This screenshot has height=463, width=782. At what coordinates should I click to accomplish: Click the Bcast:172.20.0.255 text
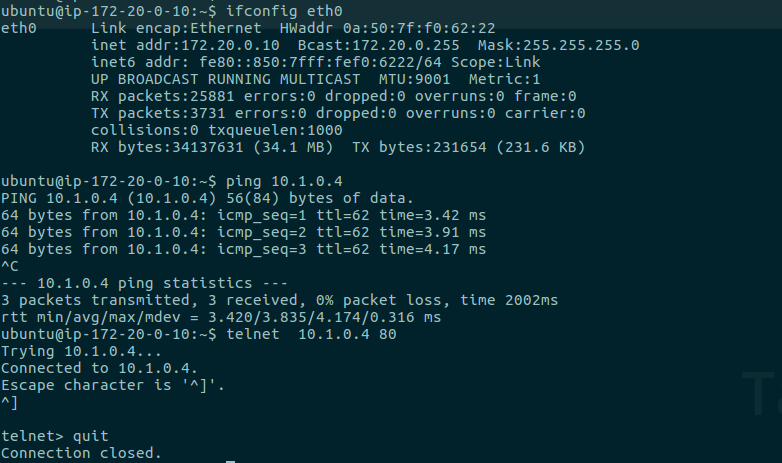coord(379,45)
